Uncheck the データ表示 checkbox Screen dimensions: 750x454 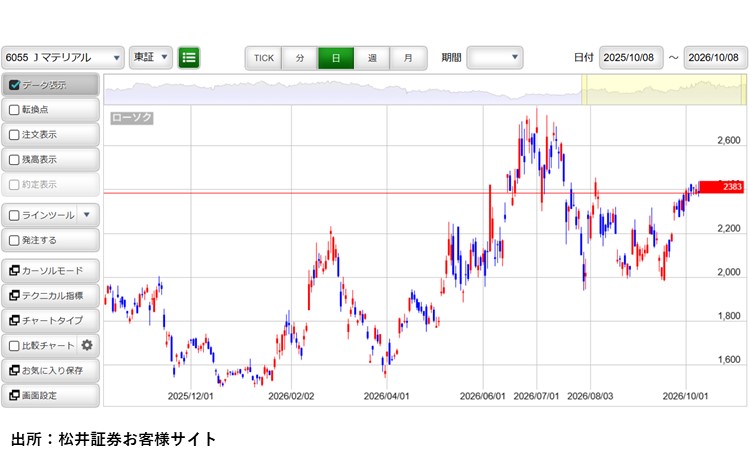pos(14,85)
